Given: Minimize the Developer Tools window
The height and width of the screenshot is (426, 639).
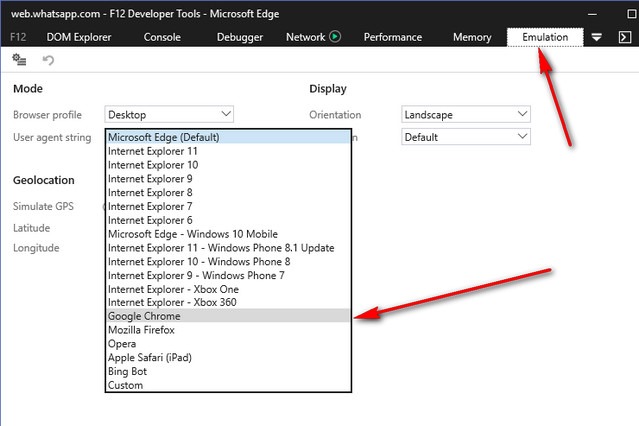Looking at the screenshot, I should pos(593,14).
